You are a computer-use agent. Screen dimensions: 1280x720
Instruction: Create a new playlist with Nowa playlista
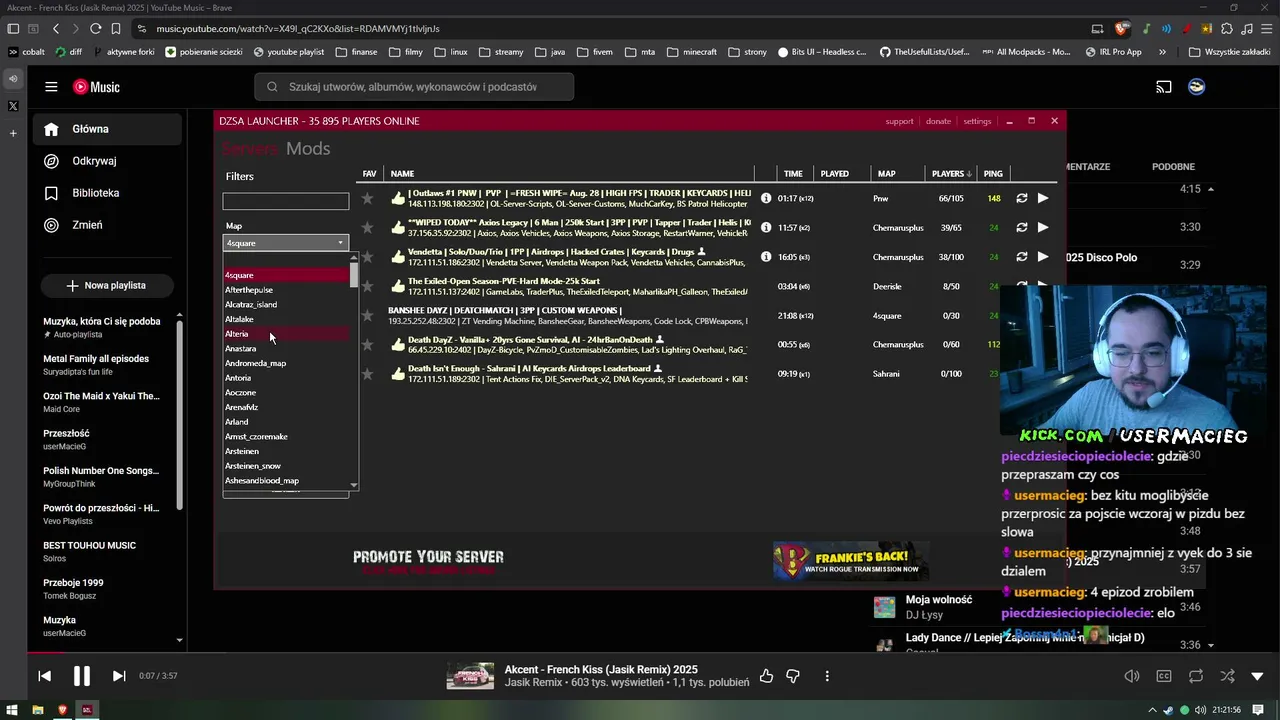107,285
